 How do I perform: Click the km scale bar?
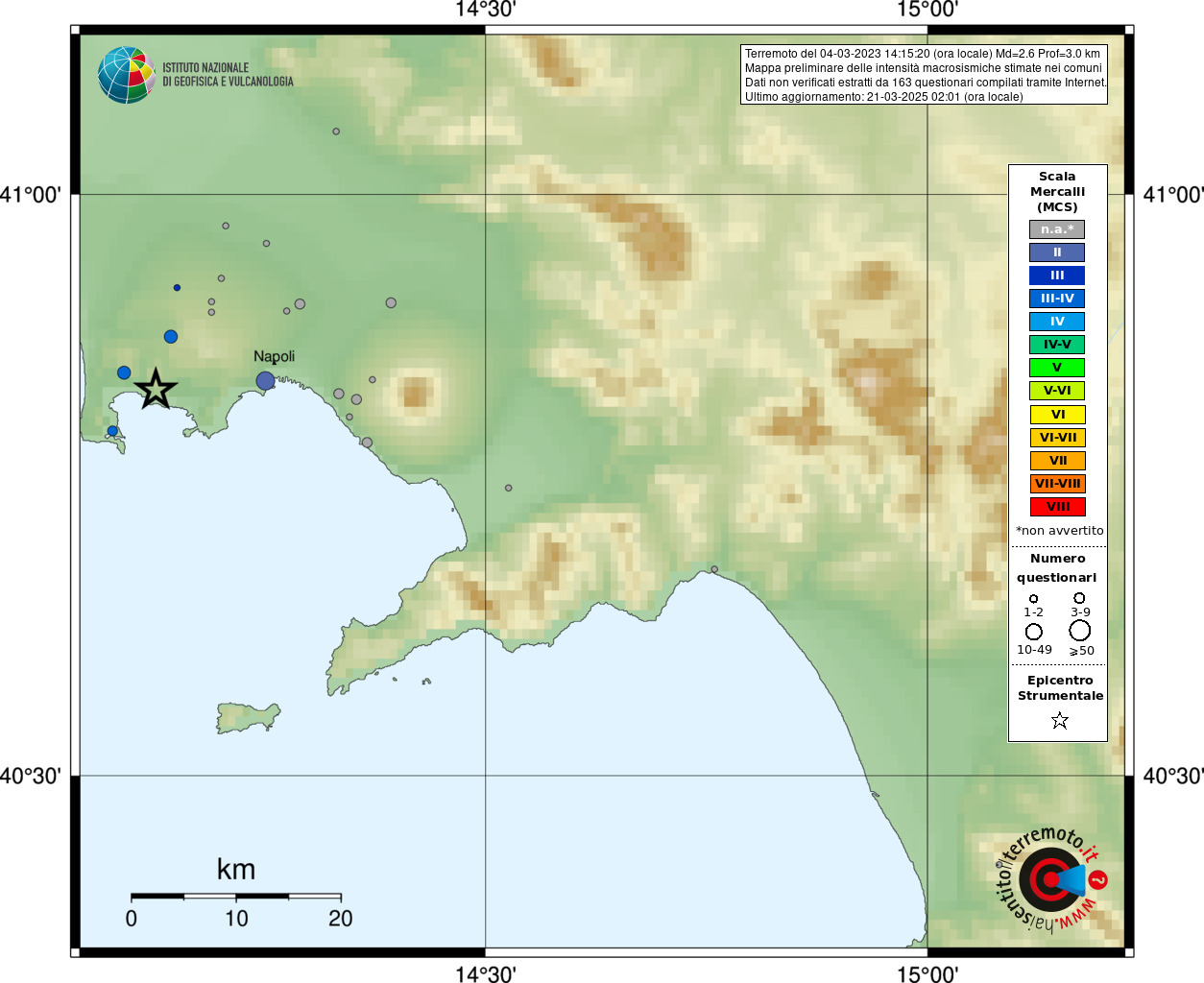[x=236, y=897]
